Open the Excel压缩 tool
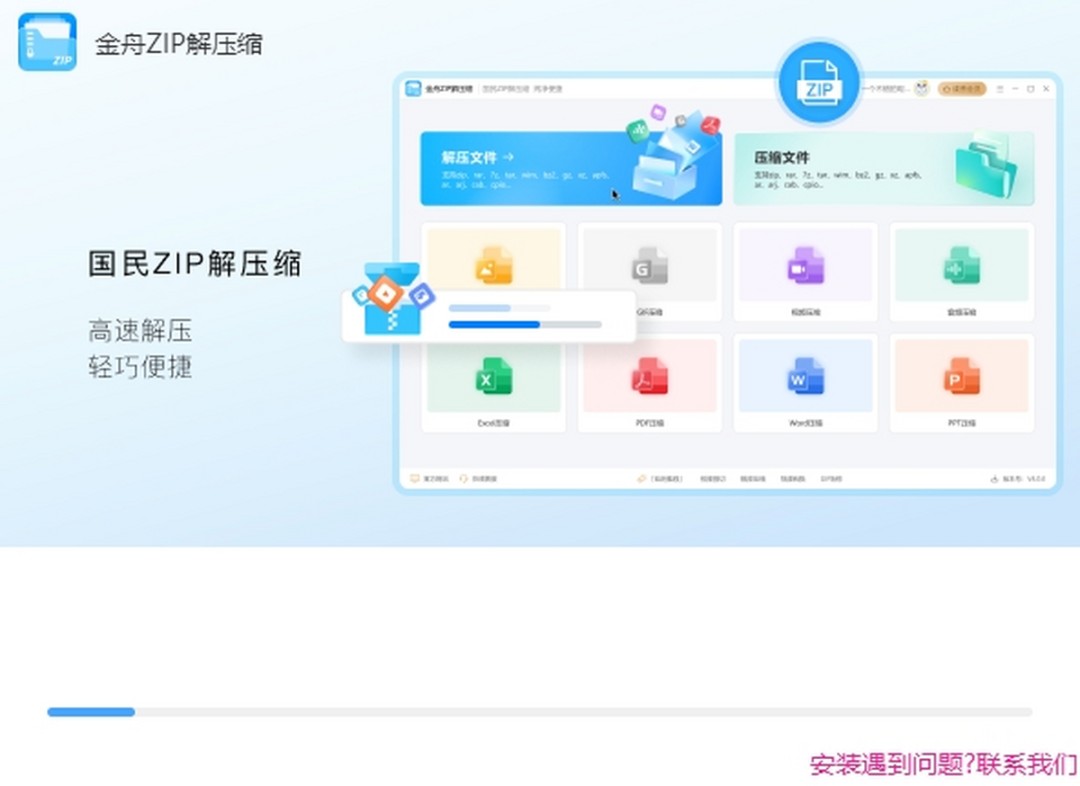 point(494,381)
